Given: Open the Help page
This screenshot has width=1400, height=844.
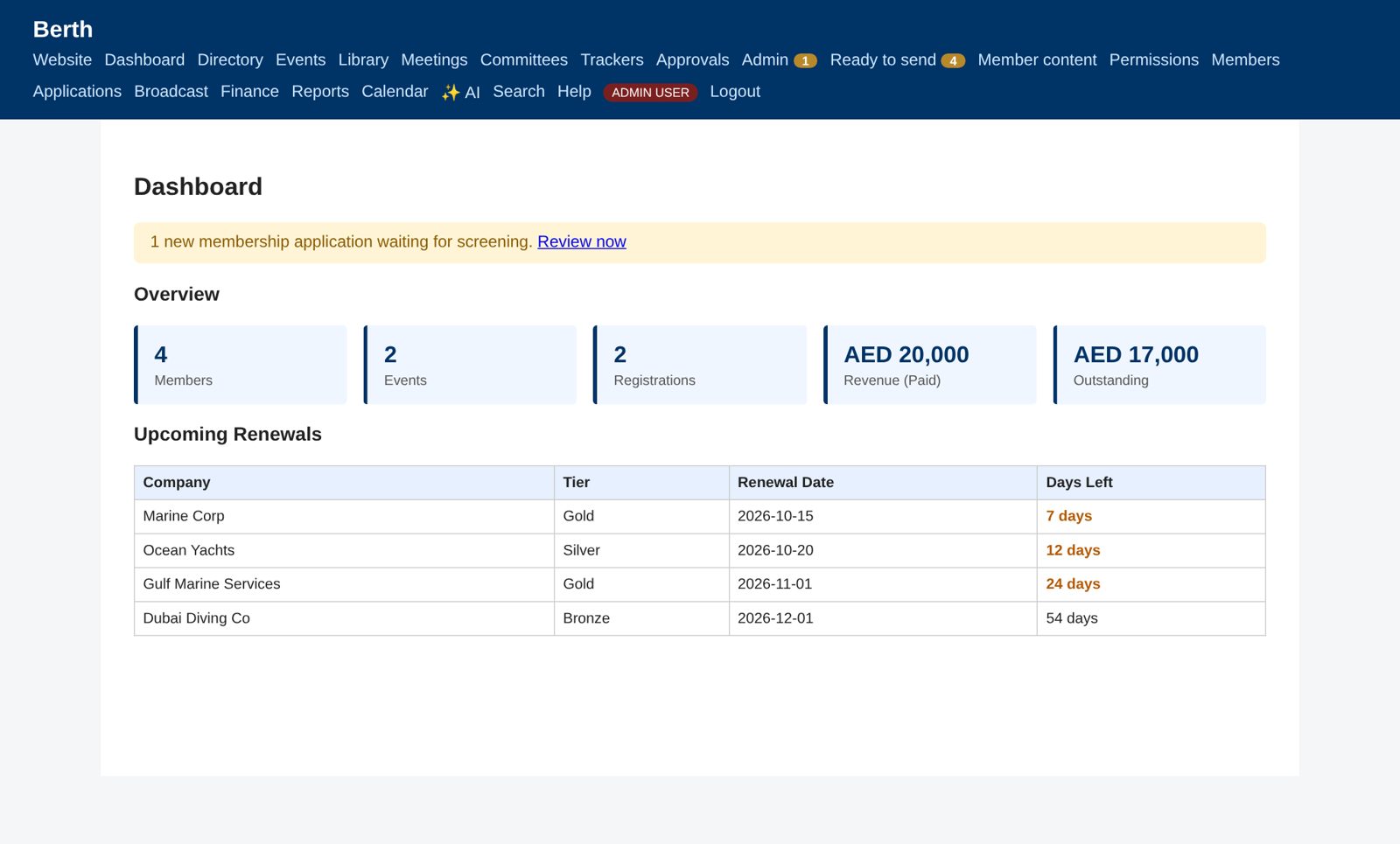Looking at the screenshot, I should 574,91.
